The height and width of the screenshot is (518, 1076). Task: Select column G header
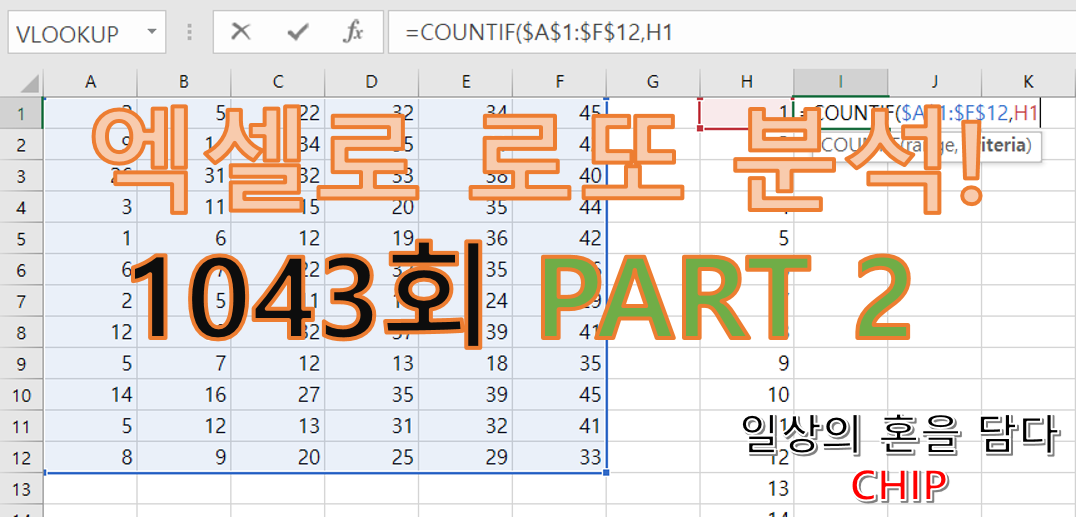(653, 82)
